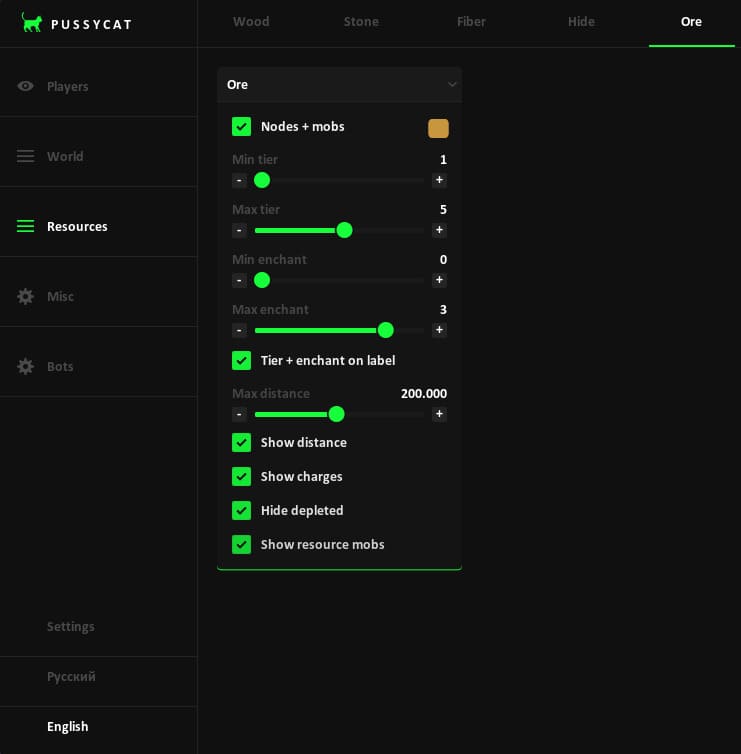741x754 pixels.
Task: Decrease Min tier with minus button
Action: tap(239, 180)
